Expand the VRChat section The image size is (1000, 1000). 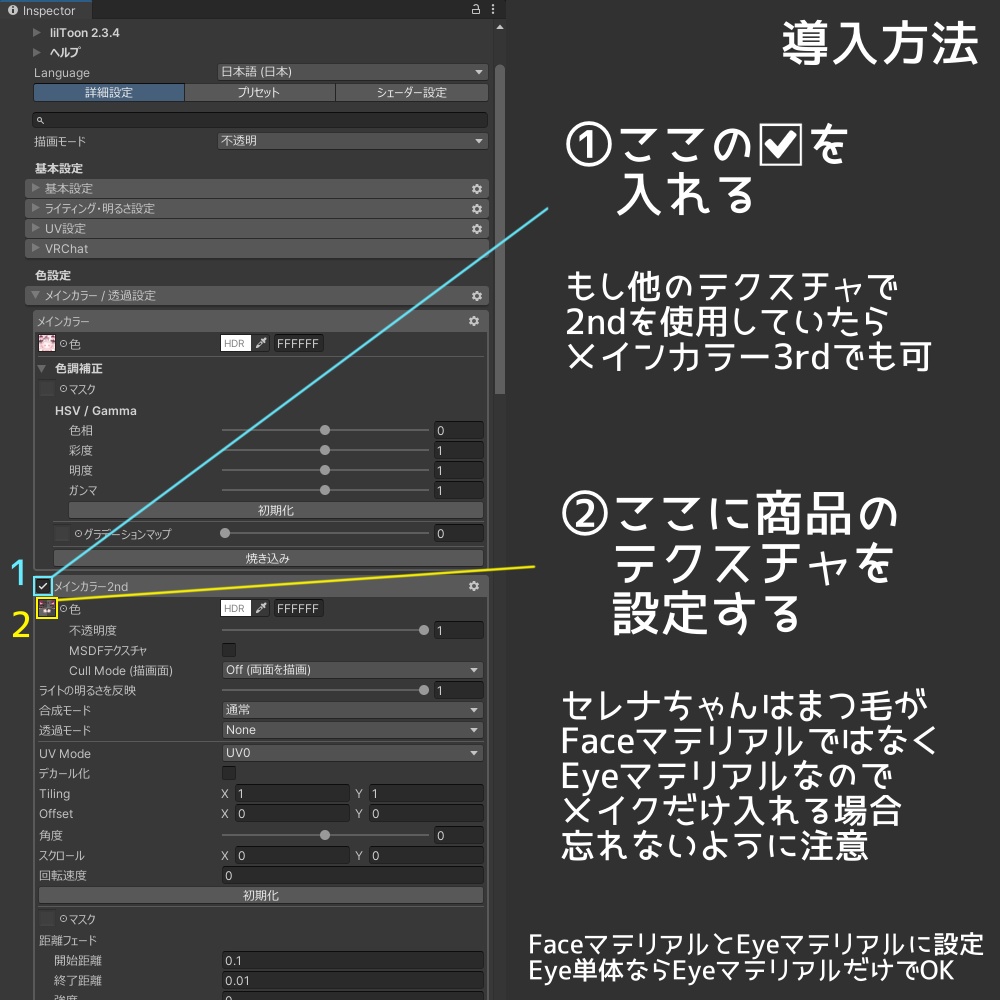pos(257,249)
